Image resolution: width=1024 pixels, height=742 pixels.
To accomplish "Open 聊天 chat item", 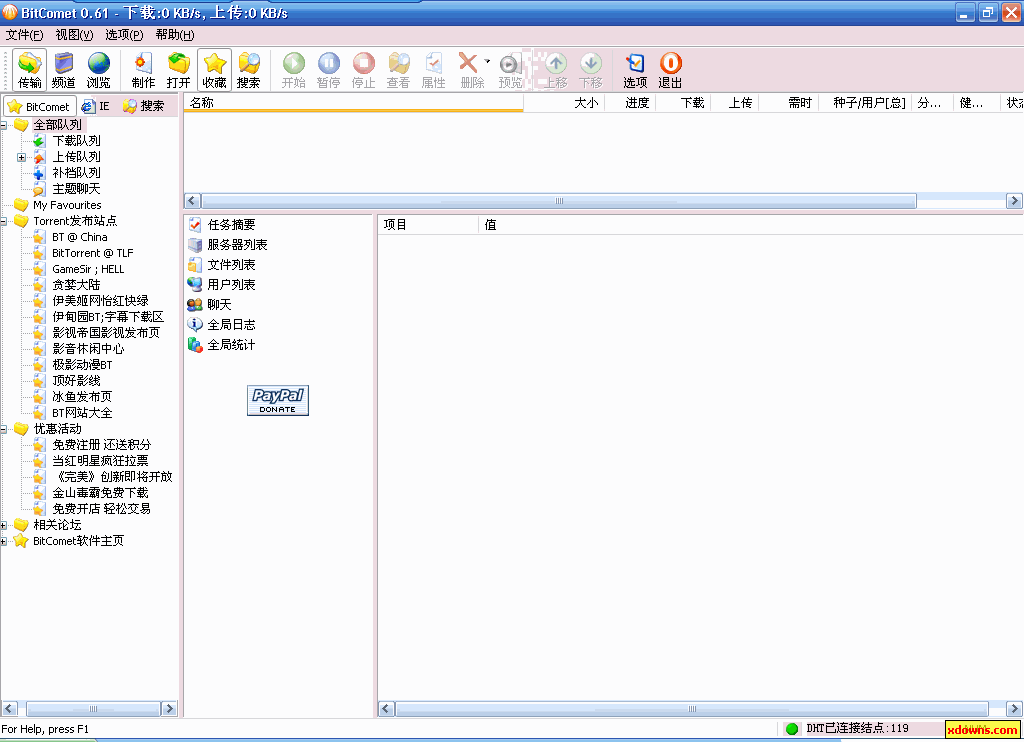I will coord(210,304).
